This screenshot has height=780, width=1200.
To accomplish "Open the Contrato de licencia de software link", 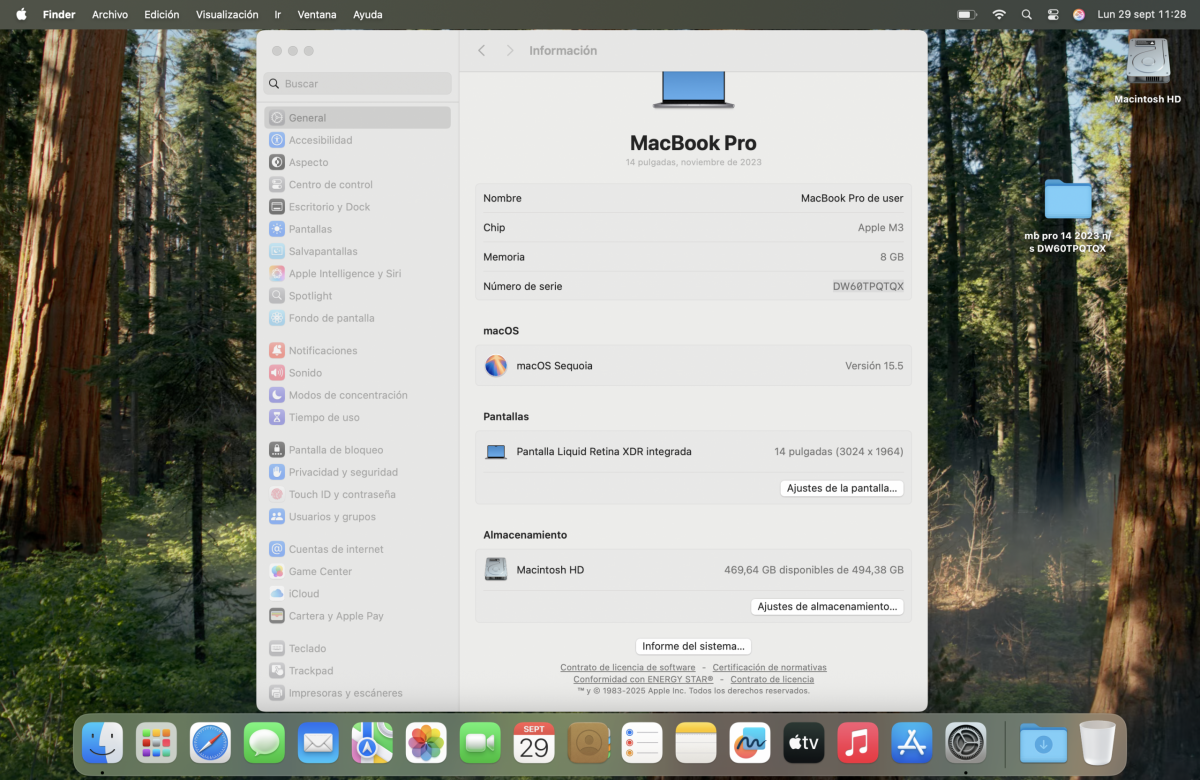I will (627, 667).
